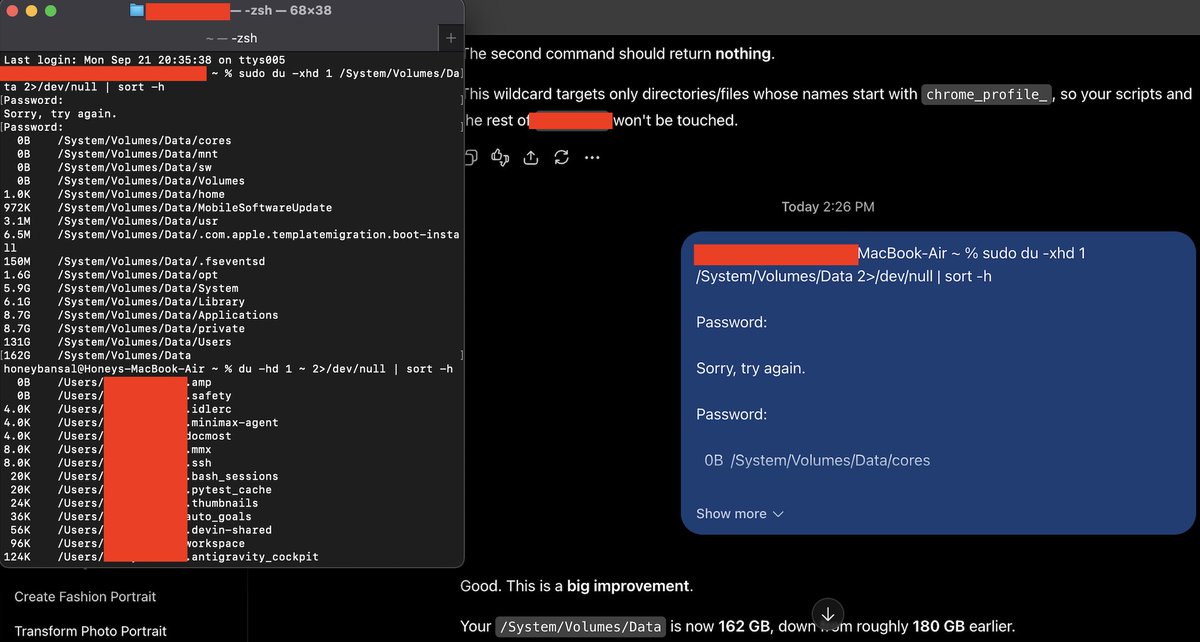Click the .antigravity_cockpit line in Terminal
This screenshot has width=1200, height=642.
(x=161, y=557)
